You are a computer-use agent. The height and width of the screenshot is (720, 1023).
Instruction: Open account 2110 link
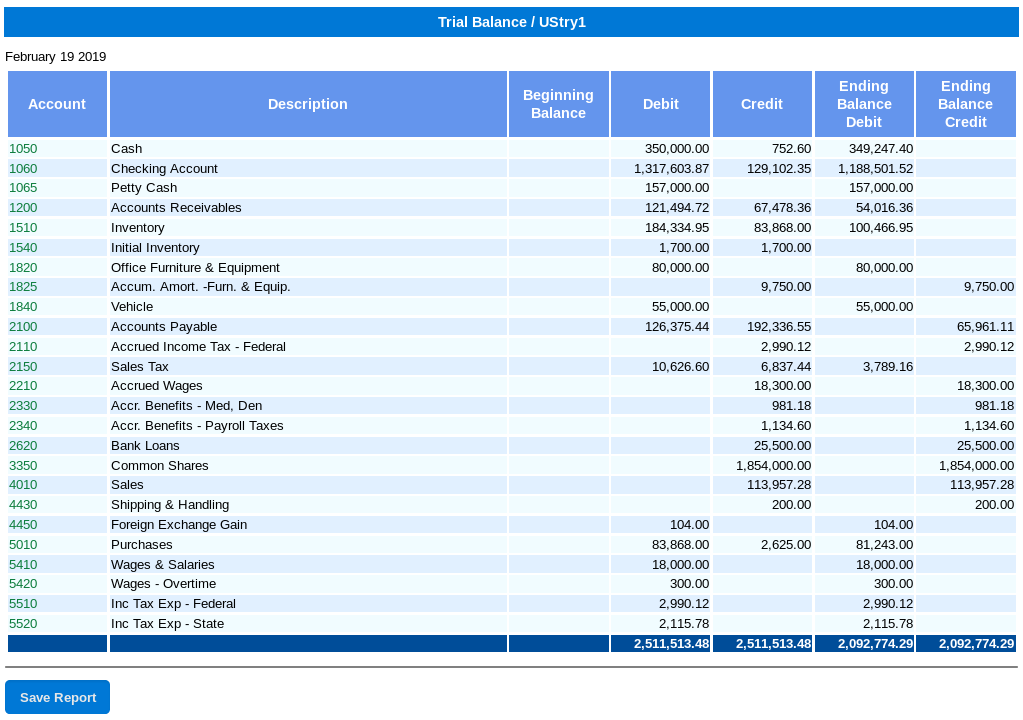[x=23, y=346]
